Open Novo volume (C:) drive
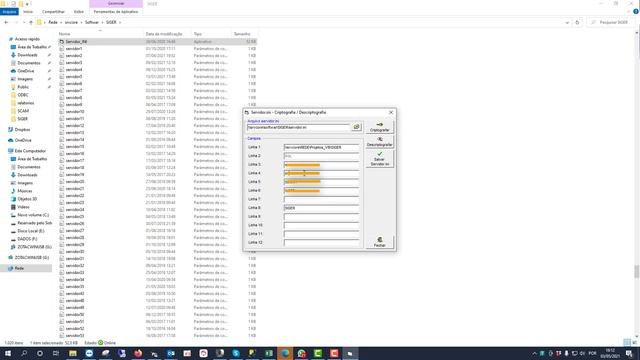Viewport: 640px width, 360px height. click(33, 215)
